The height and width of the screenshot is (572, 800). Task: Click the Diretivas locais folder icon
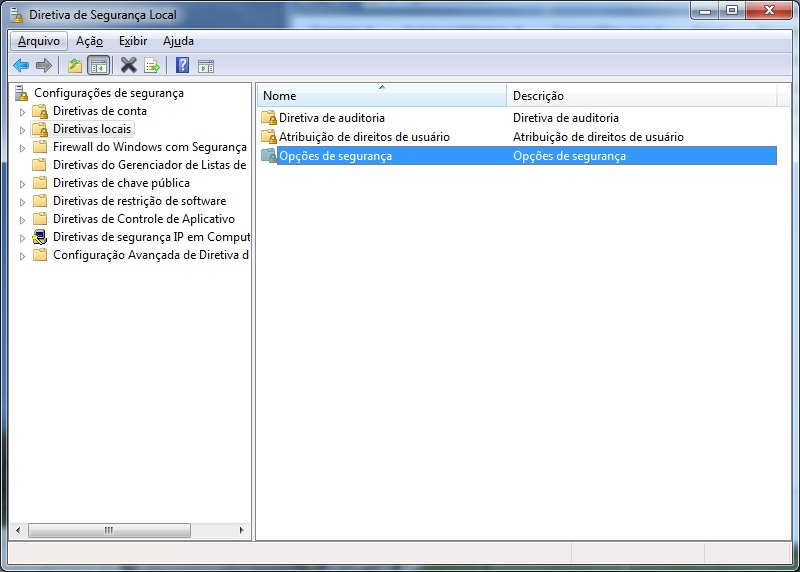pos(40,129)
